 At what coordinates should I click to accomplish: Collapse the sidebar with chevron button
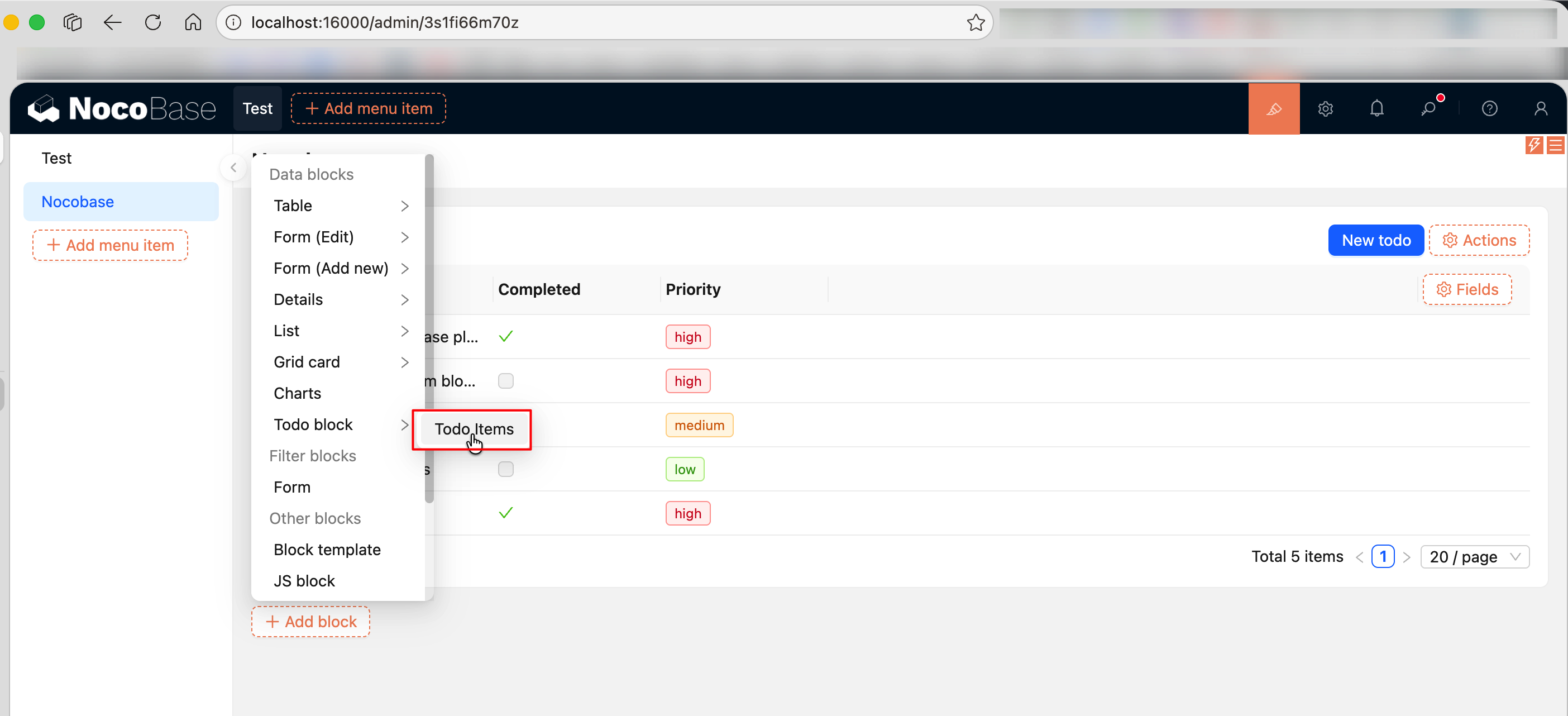[233, 168]
